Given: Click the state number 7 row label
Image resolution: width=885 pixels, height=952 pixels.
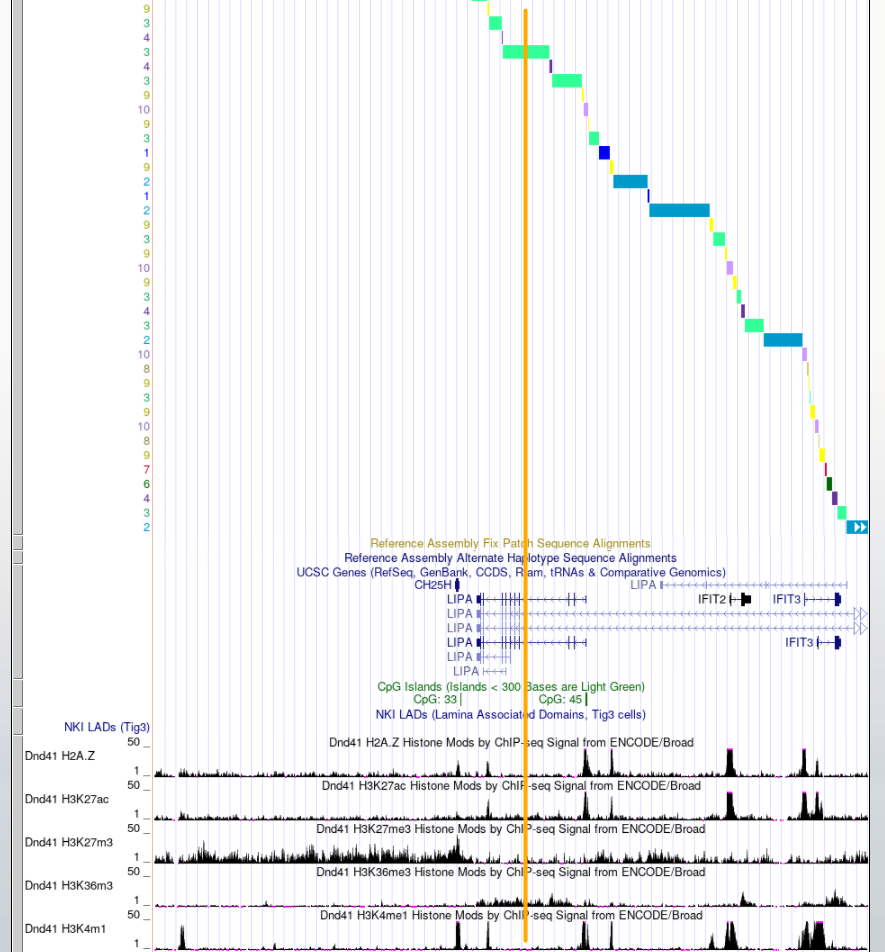Looking at the screenshot, I should click(x=146, y=469).
